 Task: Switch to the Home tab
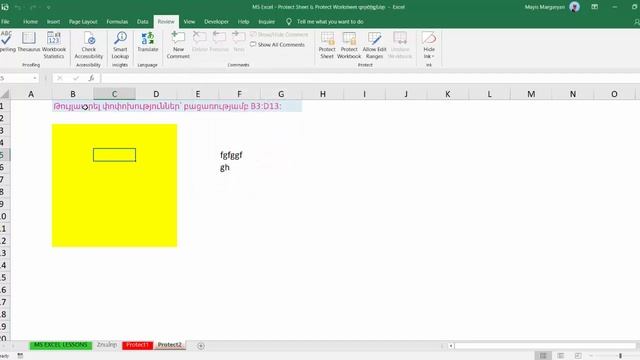point(30,22)
